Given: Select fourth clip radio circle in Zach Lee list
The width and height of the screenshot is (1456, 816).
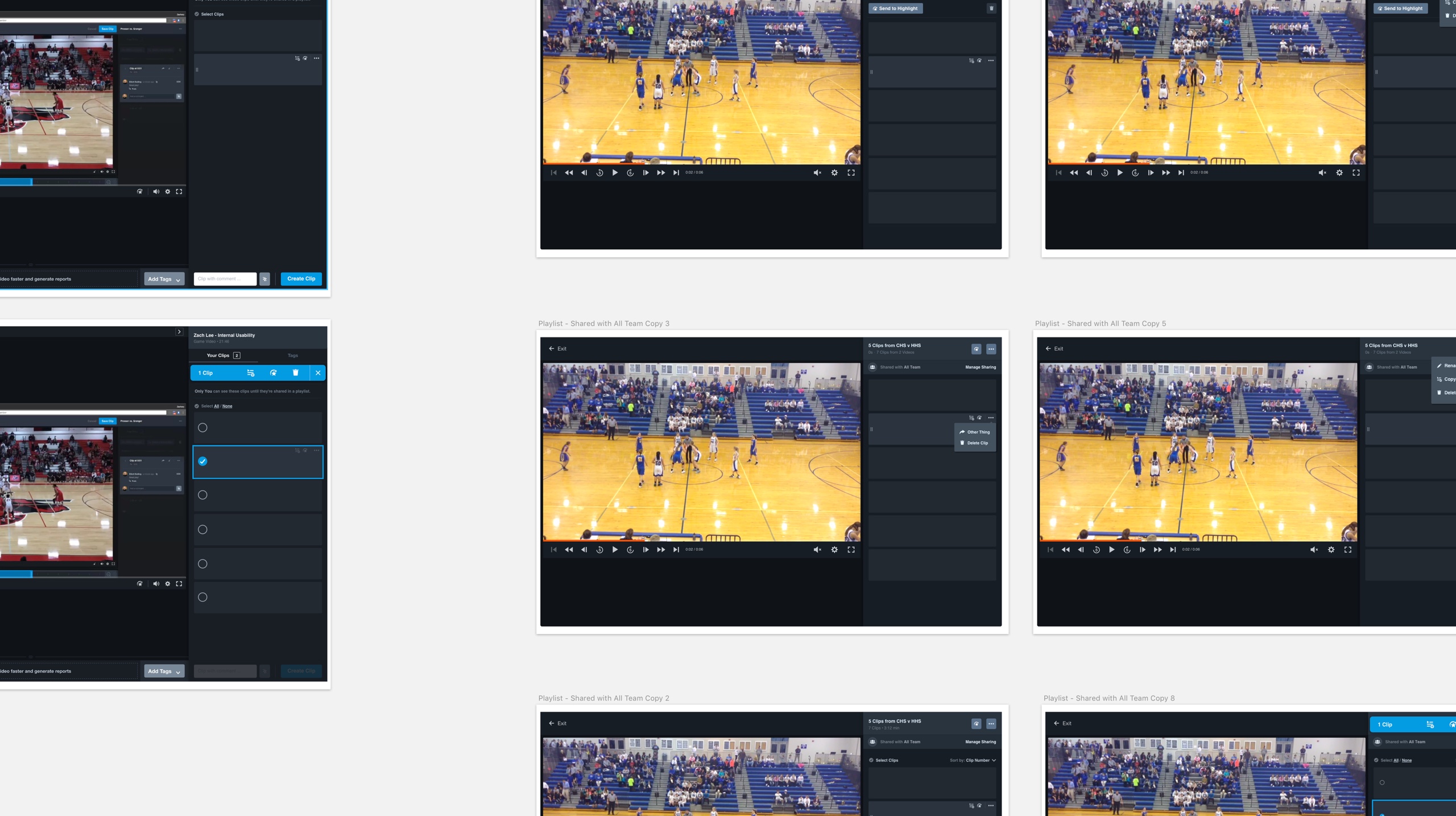Looking at the screenshot, I should coord(202,530).
